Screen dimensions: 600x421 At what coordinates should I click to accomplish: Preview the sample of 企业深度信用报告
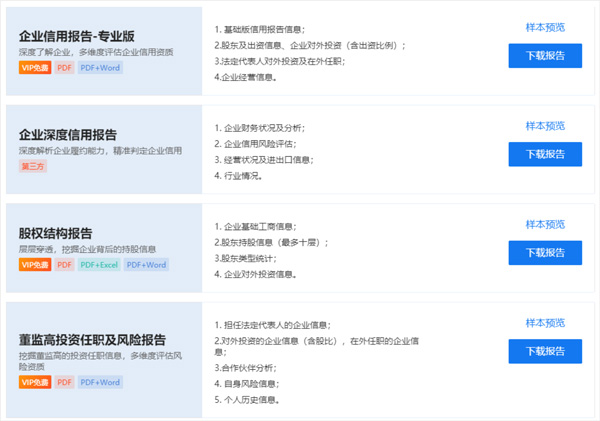point(545,126)
